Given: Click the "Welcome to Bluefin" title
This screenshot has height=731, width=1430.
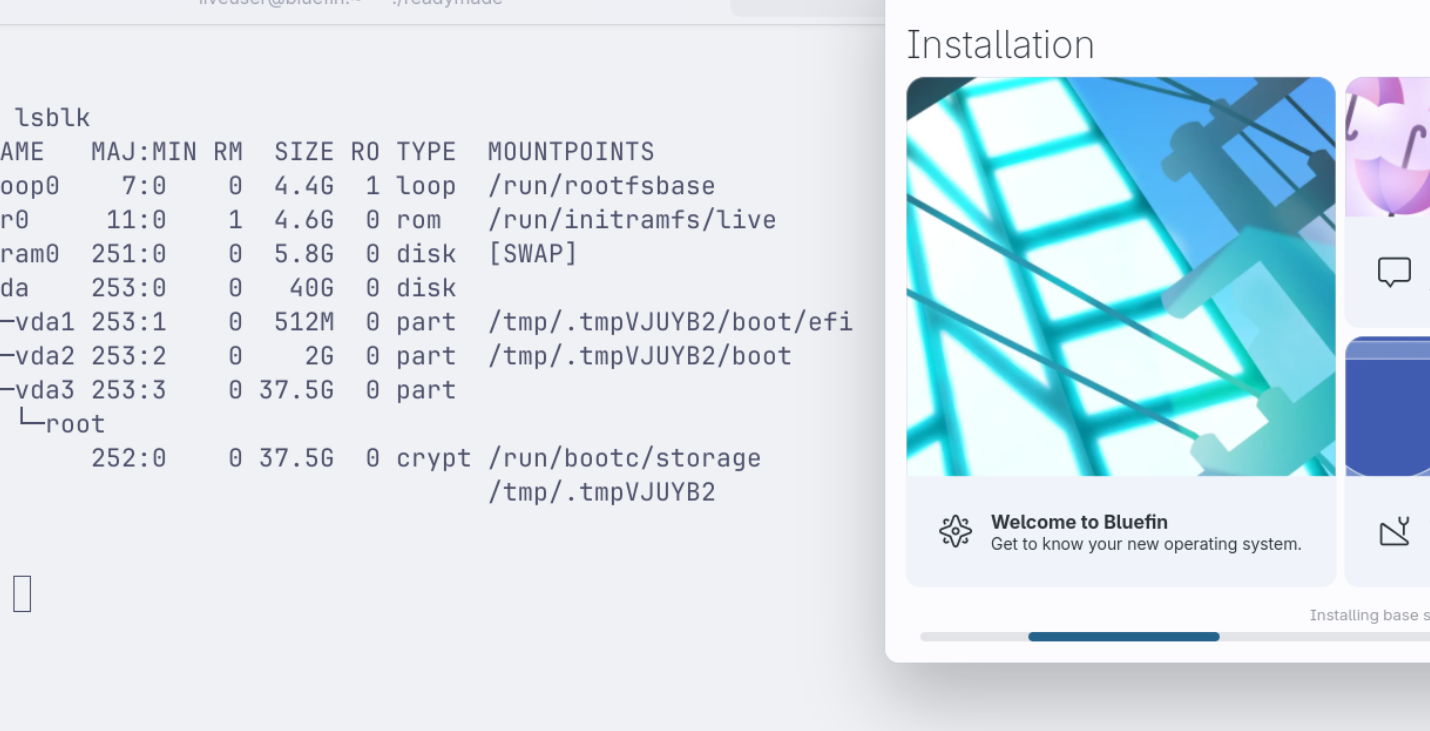Looking at the screenshot, I should [1079, 522].
